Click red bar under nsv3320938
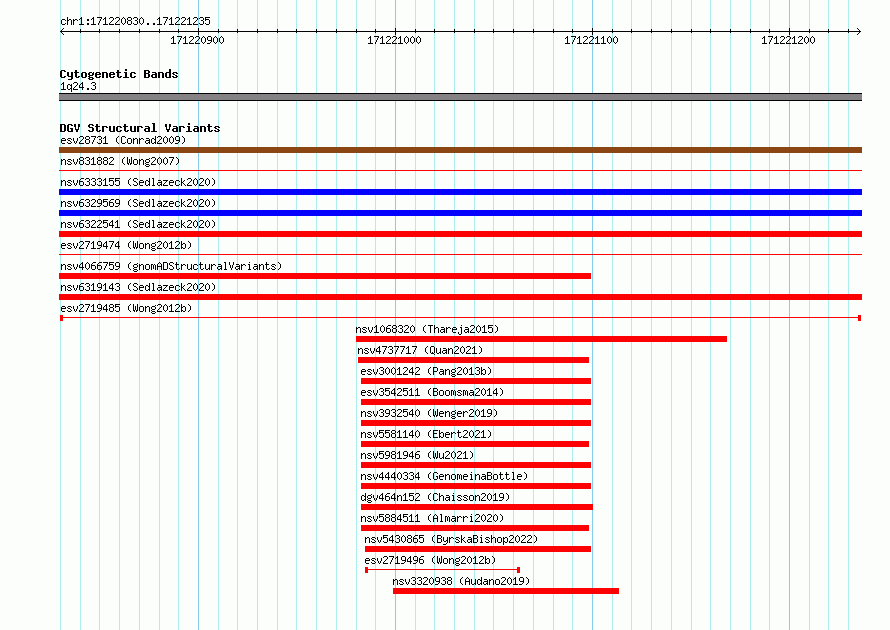This screenshot has height=630, width=890. (506, 591)
